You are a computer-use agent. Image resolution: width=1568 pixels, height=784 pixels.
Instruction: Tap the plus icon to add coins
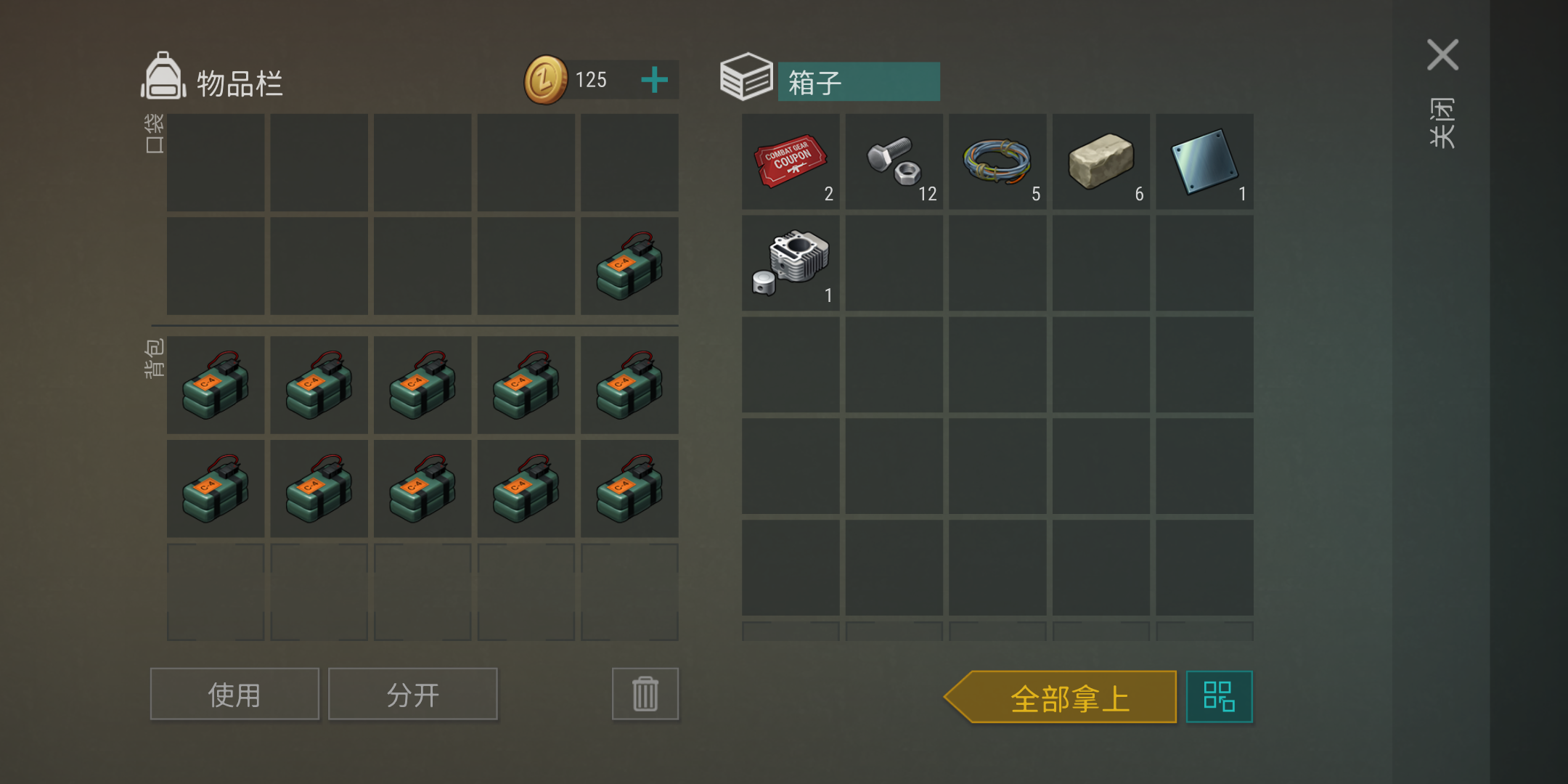pos(654,80)
